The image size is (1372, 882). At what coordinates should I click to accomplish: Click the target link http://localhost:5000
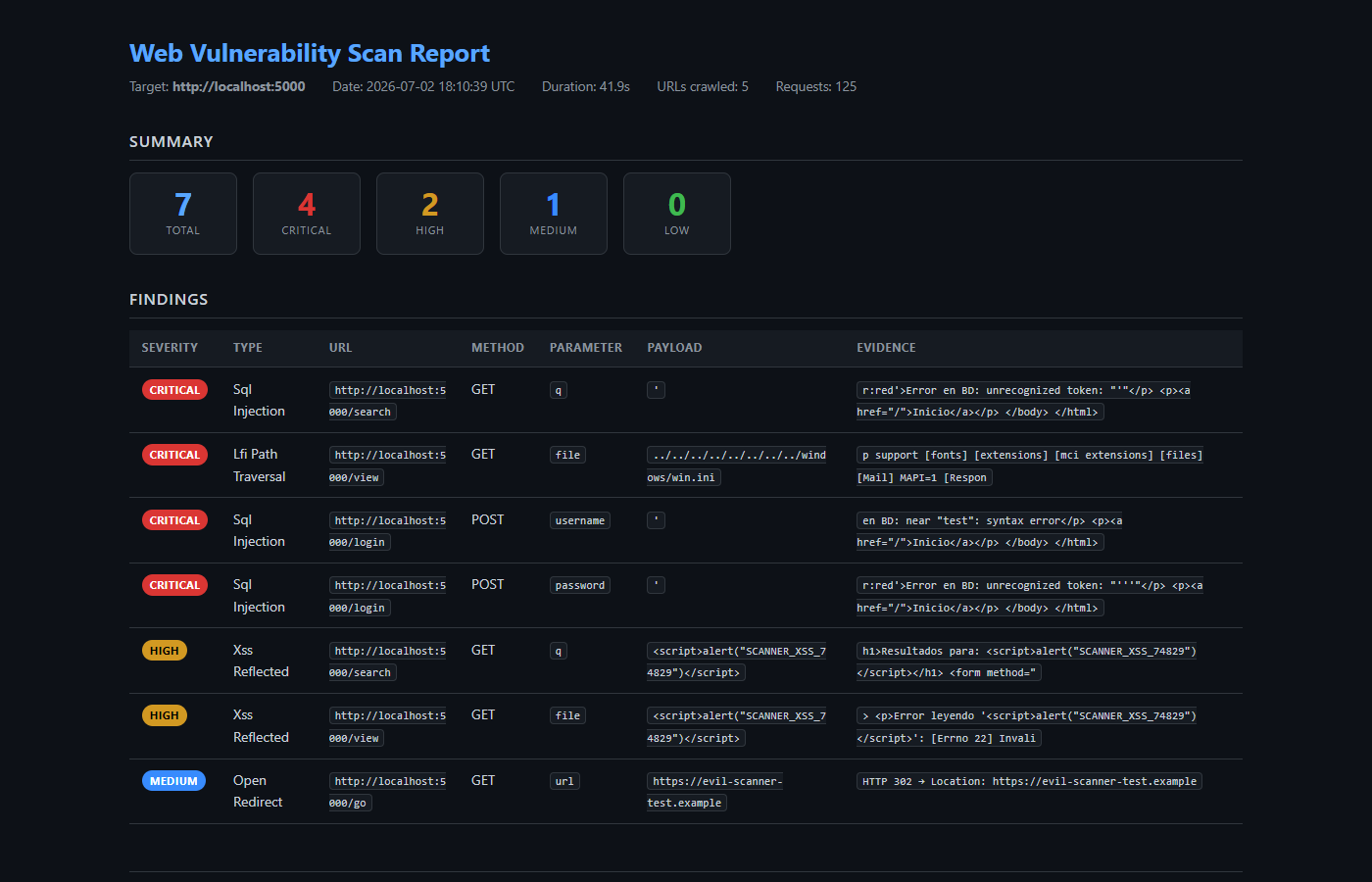click(239, 86)
